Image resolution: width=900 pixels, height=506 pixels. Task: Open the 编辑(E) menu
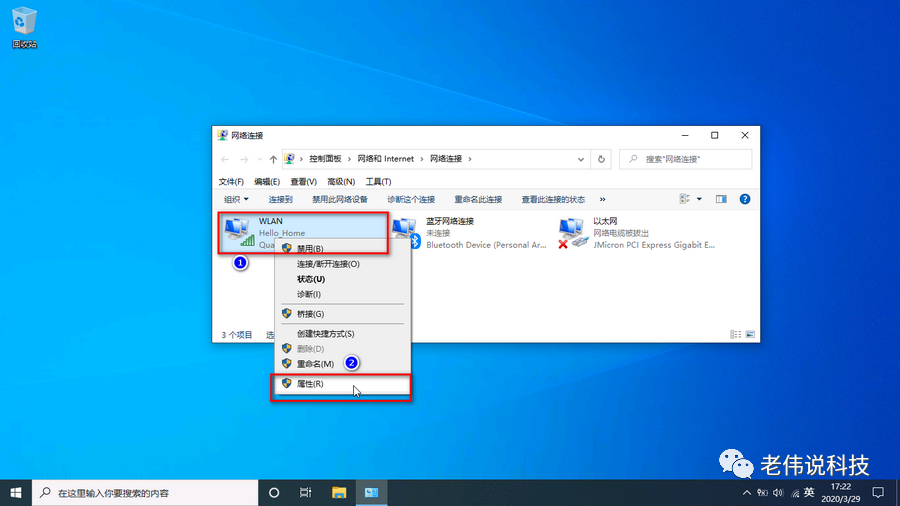267,181
